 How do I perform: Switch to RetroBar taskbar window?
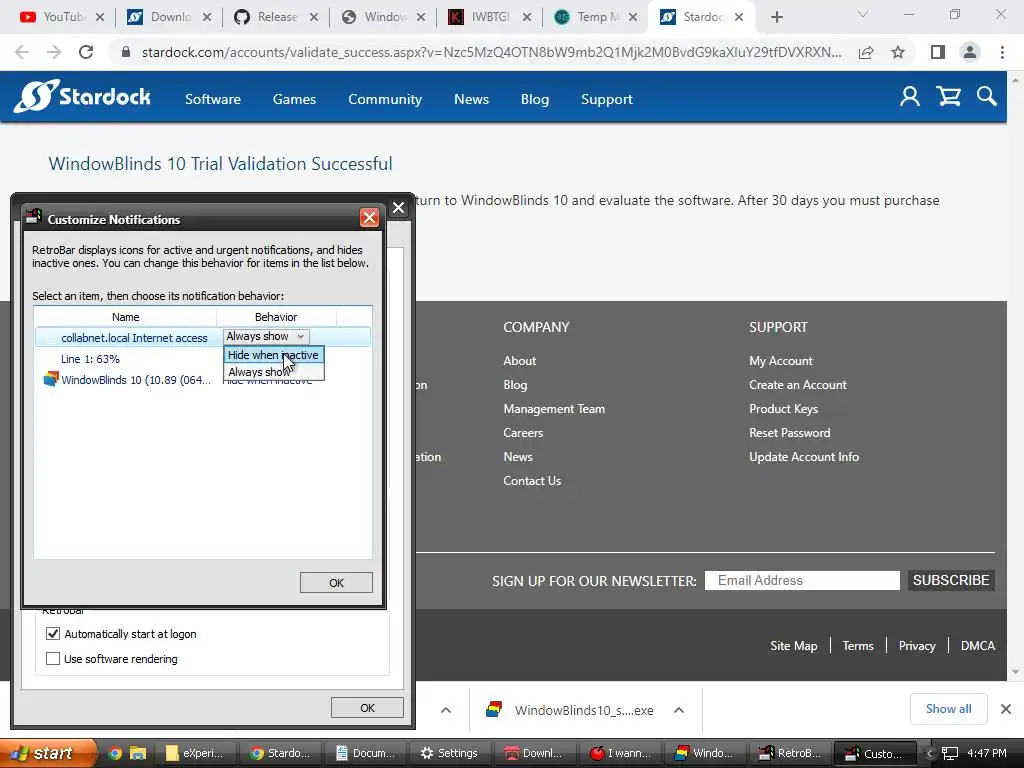click(x=791, y=753)
